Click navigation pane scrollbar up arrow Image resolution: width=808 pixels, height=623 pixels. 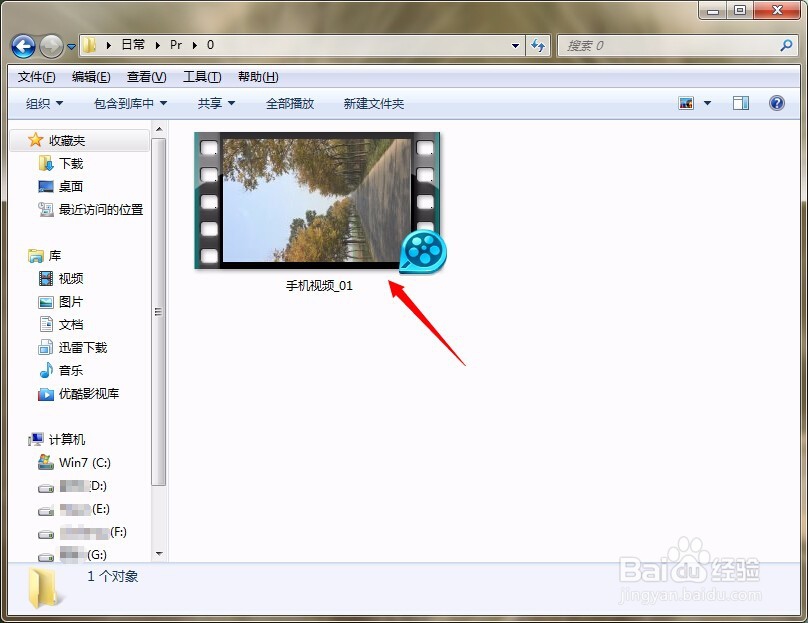coord(159,129)
